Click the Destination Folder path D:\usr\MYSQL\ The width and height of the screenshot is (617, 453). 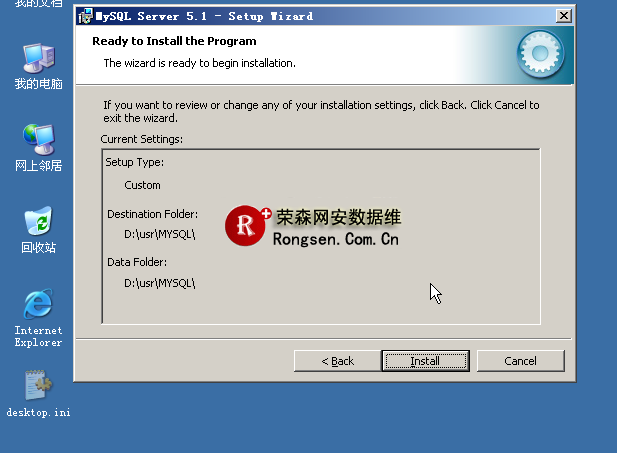pos(159,234)
